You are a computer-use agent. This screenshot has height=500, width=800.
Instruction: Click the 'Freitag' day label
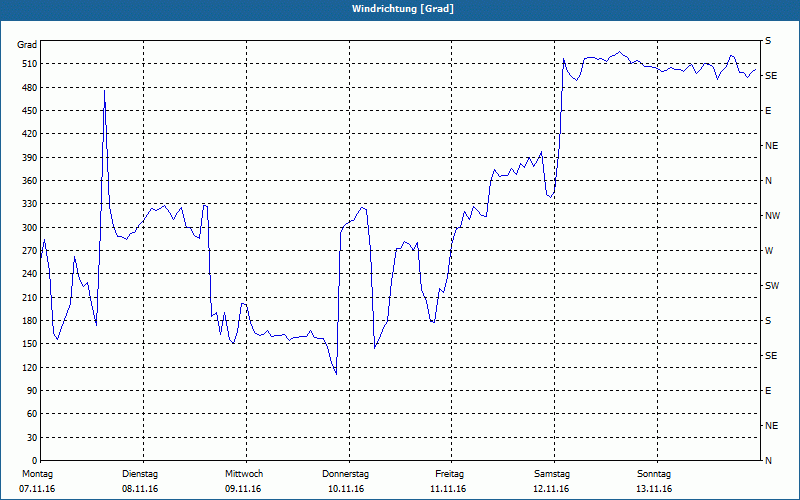pos(449,474)
